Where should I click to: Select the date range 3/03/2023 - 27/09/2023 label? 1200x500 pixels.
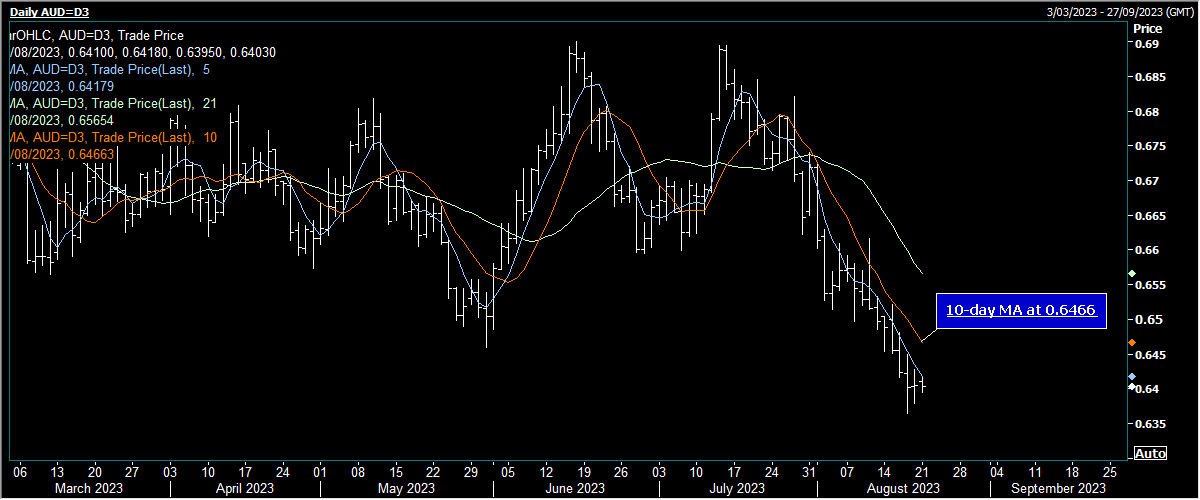coord(1120,11)
